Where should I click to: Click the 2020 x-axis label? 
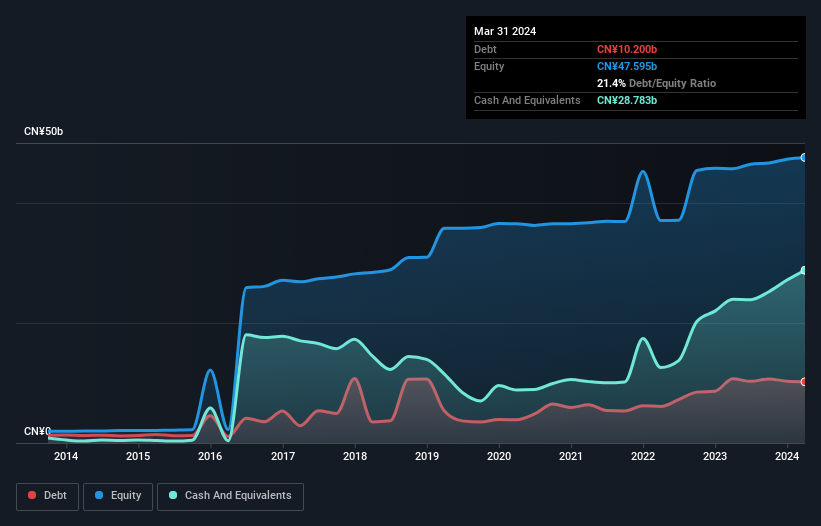click(x=499, y=456)
